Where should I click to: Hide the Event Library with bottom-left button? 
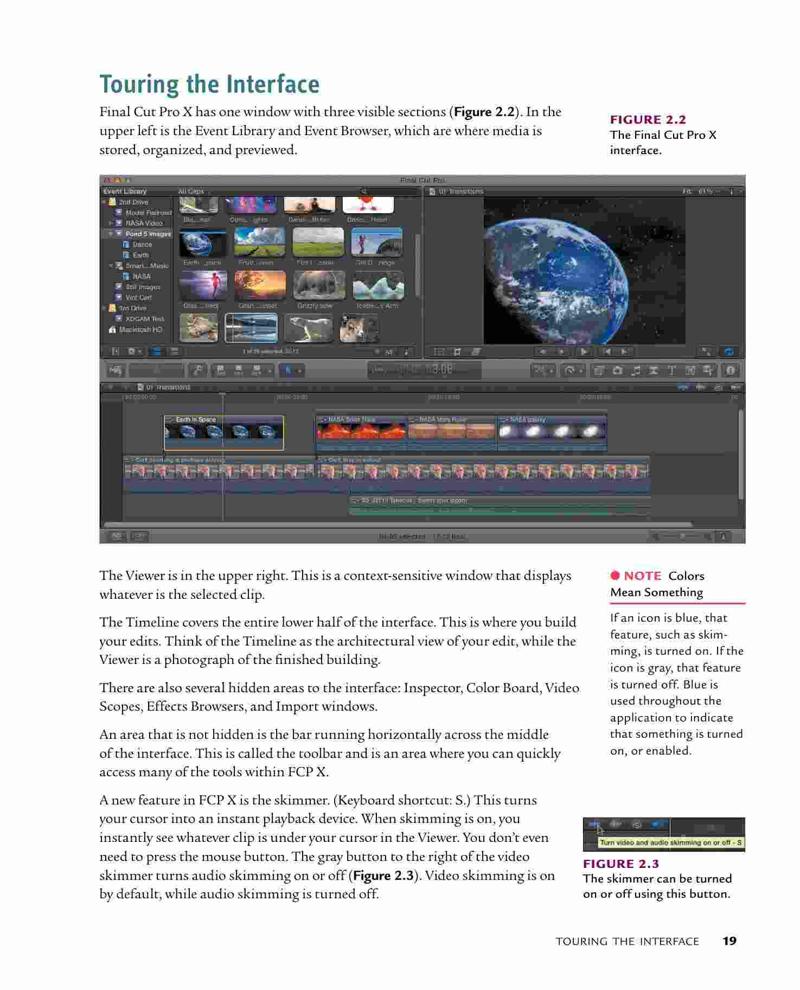(x=116, y=351)
